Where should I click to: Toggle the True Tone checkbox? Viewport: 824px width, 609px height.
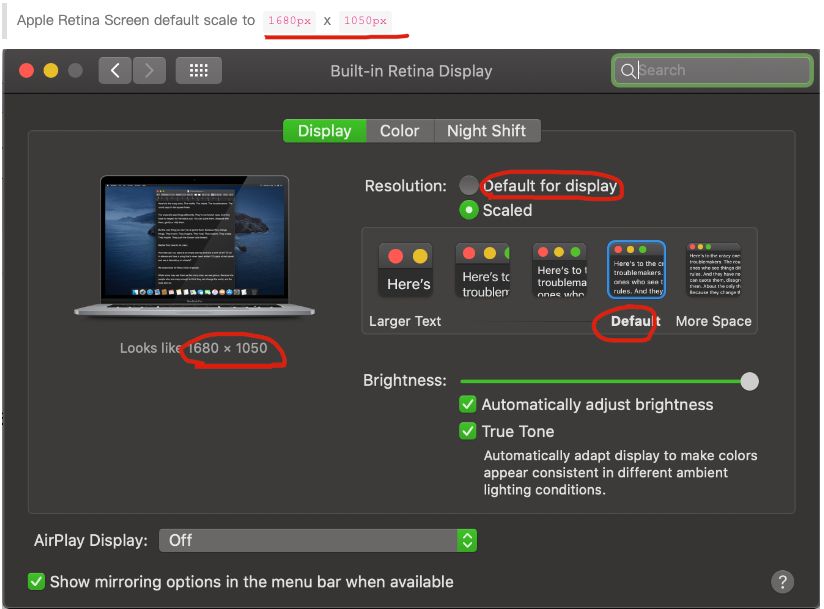(x=467, y=431)
